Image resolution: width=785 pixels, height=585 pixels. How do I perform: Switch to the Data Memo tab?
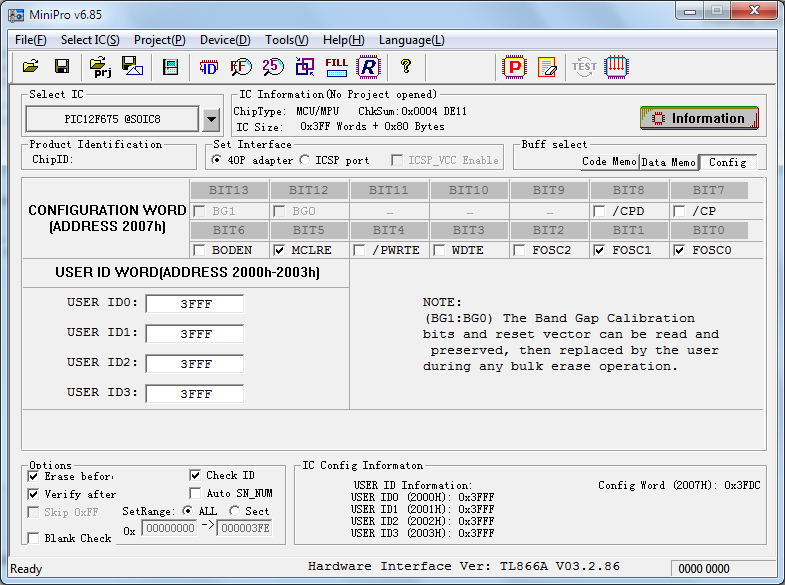(x=668, y=162)
